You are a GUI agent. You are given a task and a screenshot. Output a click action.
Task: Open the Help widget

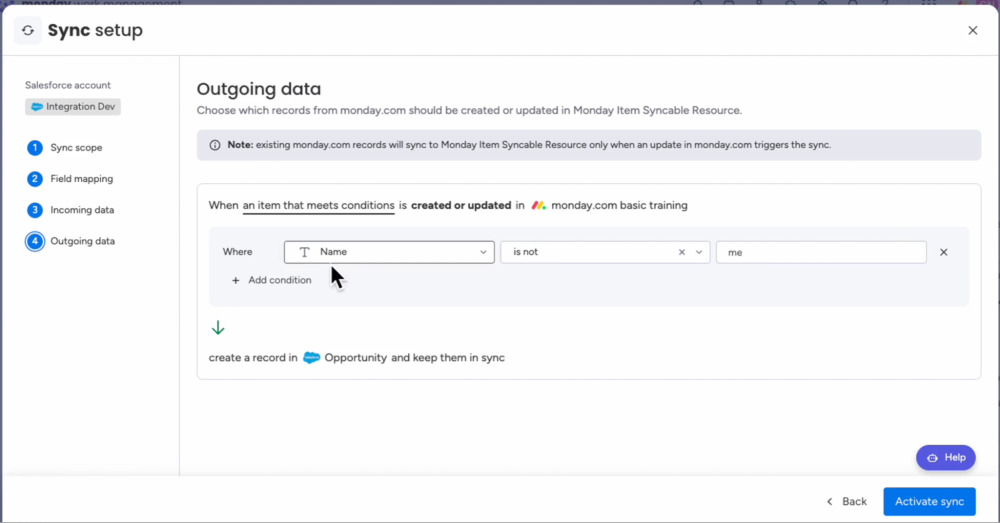[945, 457]
